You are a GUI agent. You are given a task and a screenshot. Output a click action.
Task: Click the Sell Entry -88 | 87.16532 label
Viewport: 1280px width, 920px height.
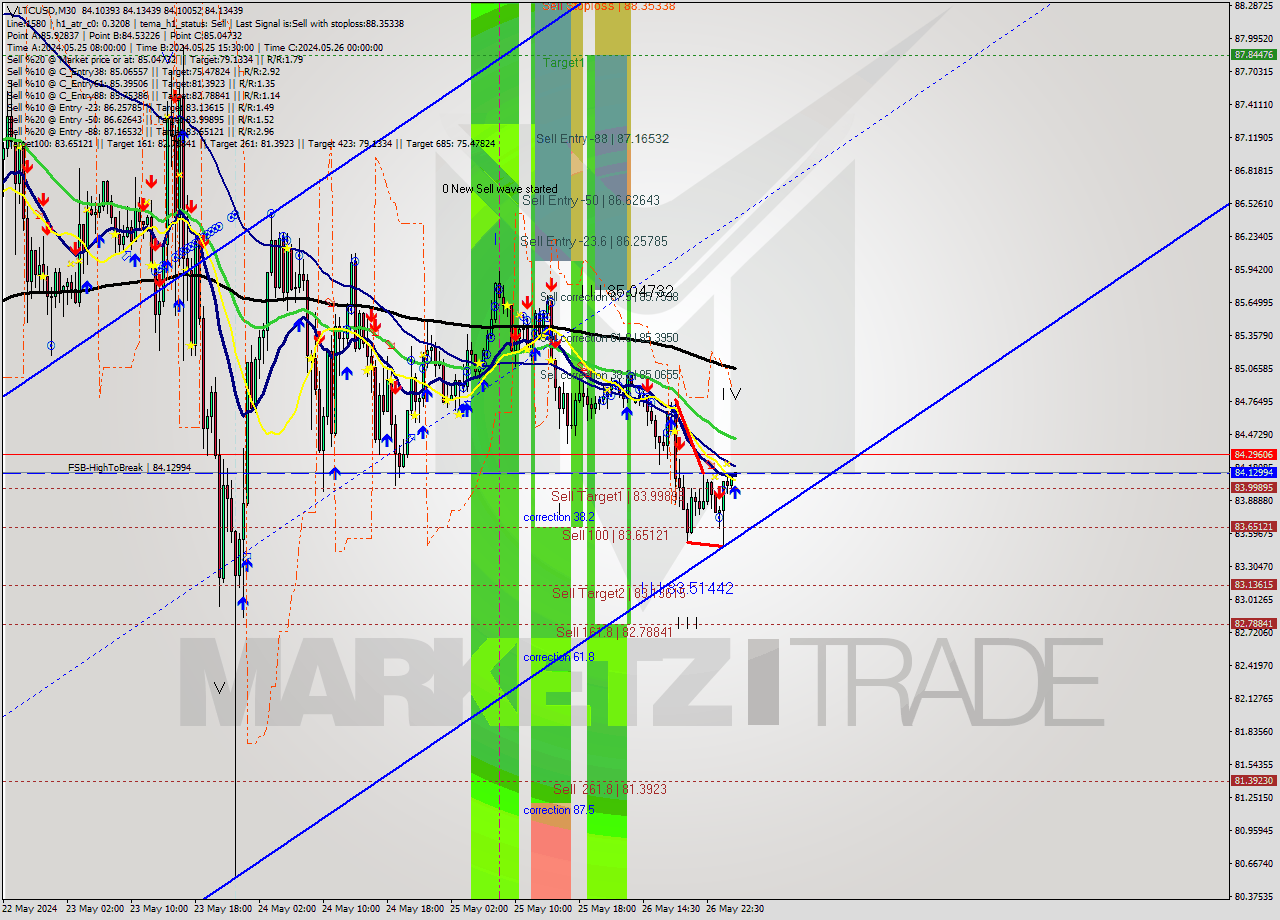coord(602,139)
